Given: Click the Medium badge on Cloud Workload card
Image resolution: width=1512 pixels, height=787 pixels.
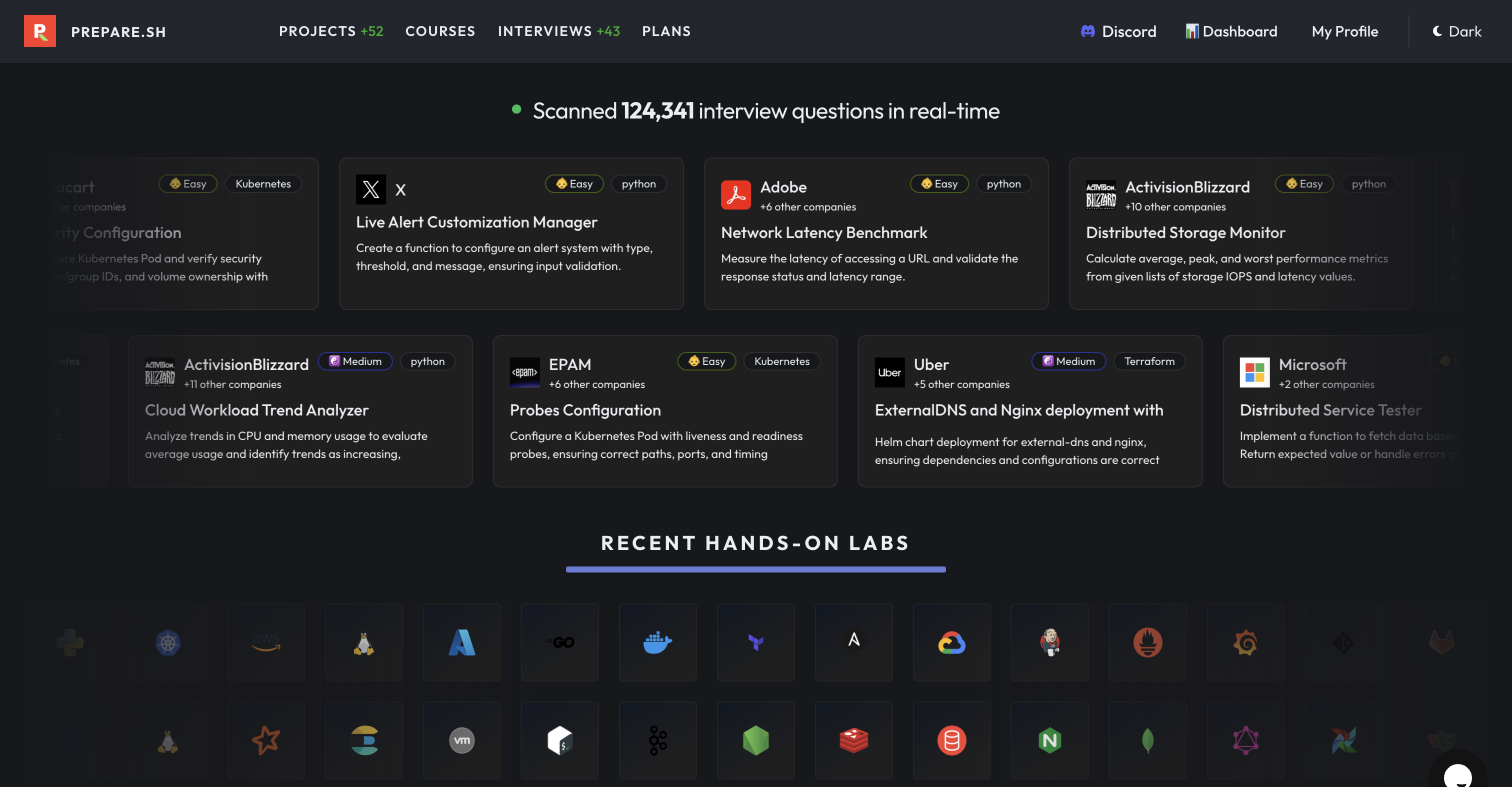Looking at the screenshot, I should tap(355, 361).
